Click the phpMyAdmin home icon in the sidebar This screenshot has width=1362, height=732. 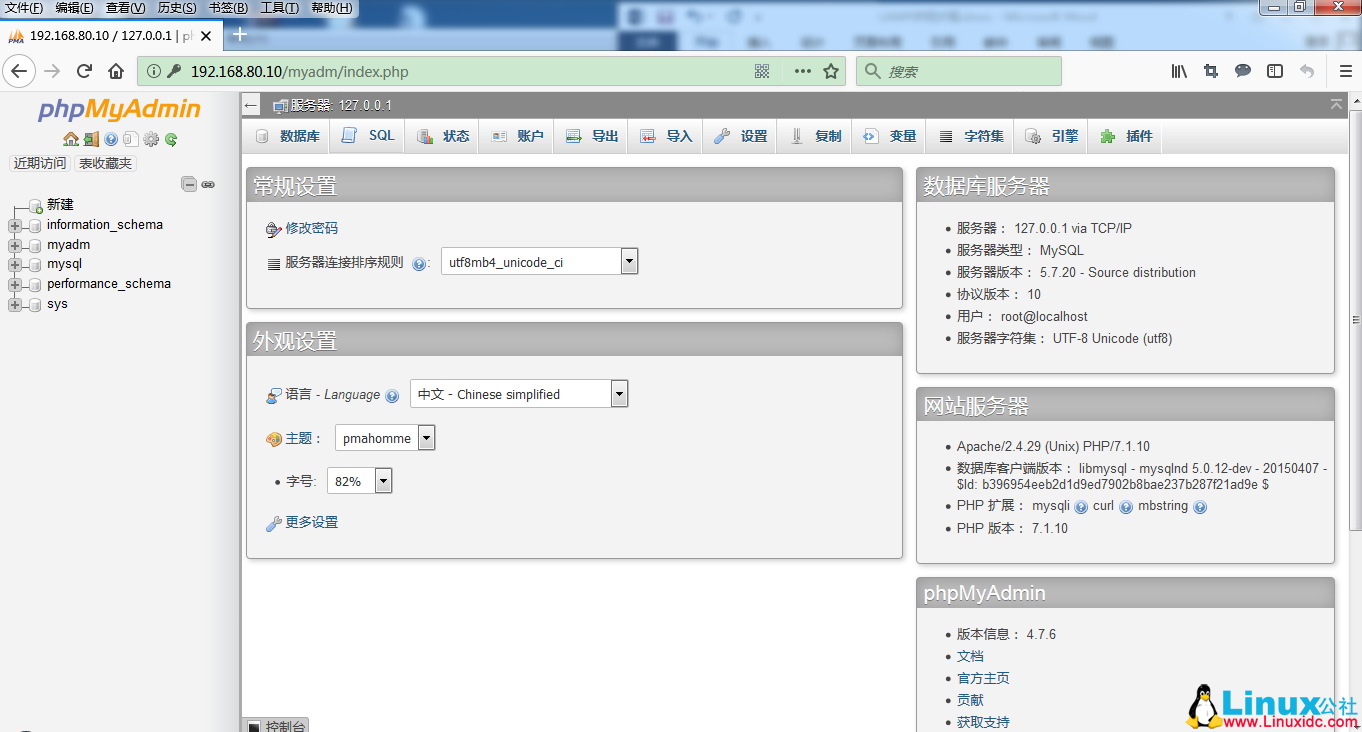pyautogui.click(x=71, y=140)
